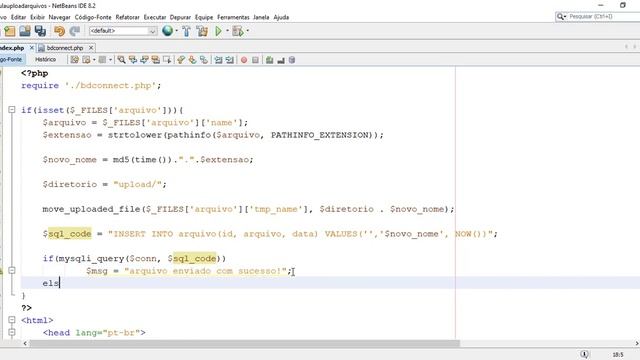This screenshot has height=360, width=640.
Task: Click the scroll right arrow of horizontal scrollbar
Action: point(637,344)
